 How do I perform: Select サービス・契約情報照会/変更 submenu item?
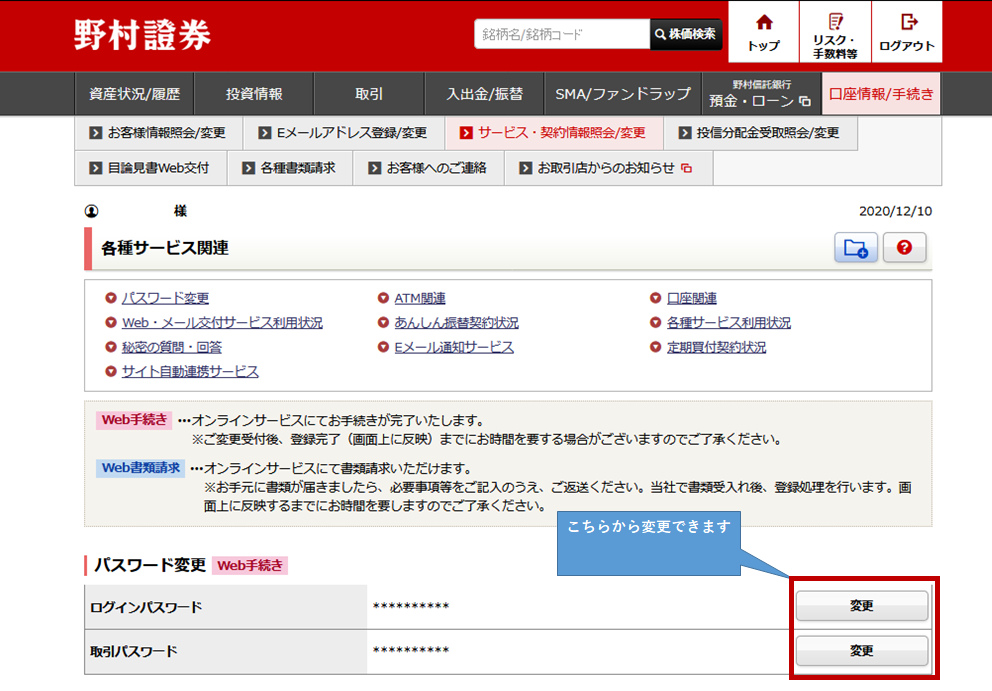pyautogui.click(x=555, y=133)
